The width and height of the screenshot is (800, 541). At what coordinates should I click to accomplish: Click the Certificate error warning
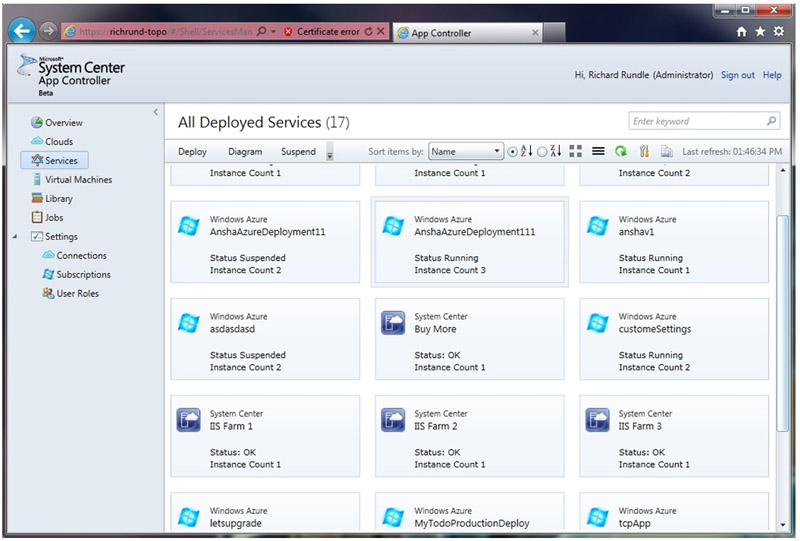coord(322,32)
